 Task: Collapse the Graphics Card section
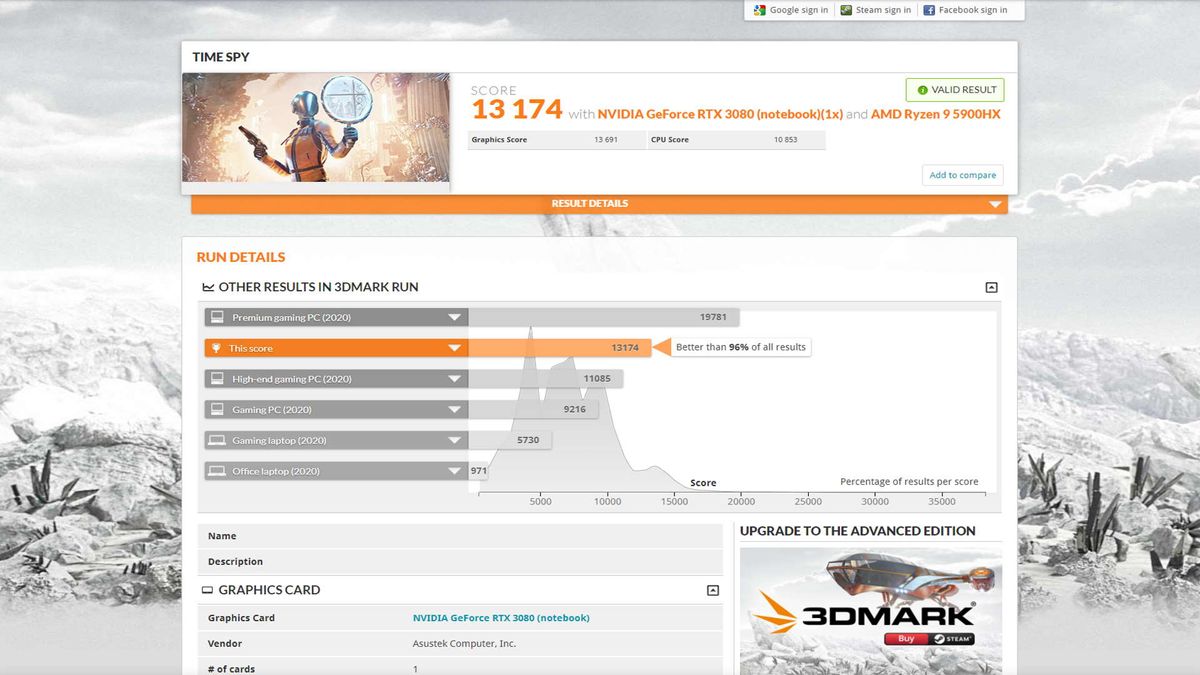[x=713, y=590]
